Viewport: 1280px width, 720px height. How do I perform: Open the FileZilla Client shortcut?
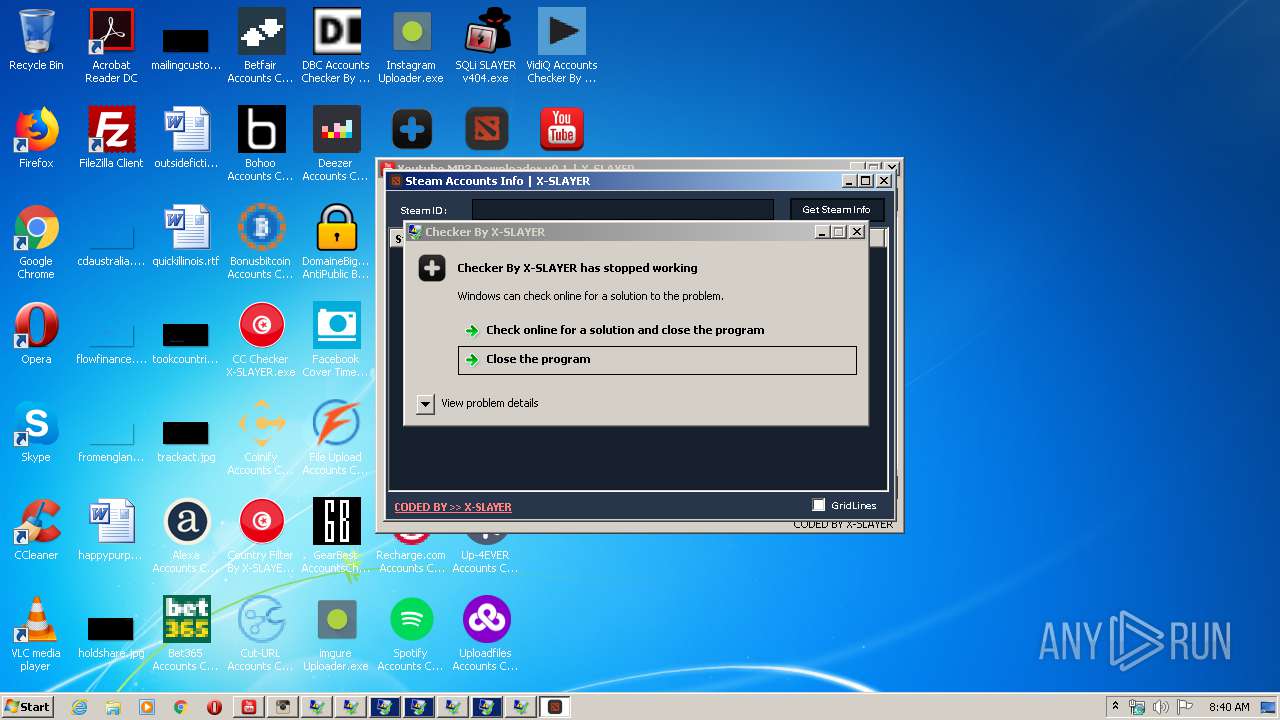(x=111, y=138)
